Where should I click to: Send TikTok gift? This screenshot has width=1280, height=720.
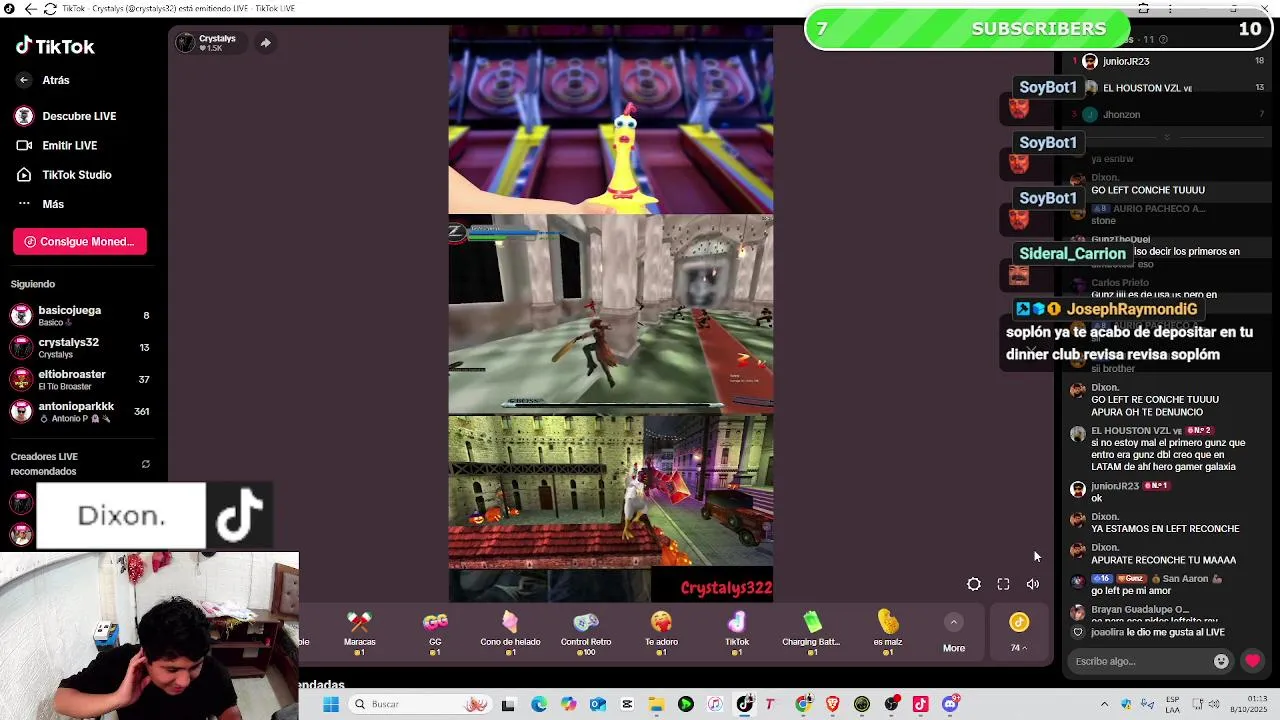pyautogui.click(x=737, y=633)
